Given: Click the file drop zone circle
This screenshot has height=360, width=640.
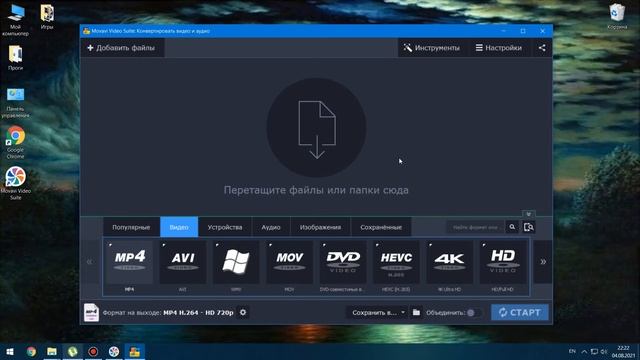Looking at the screenshot, I should click(316, 128).
